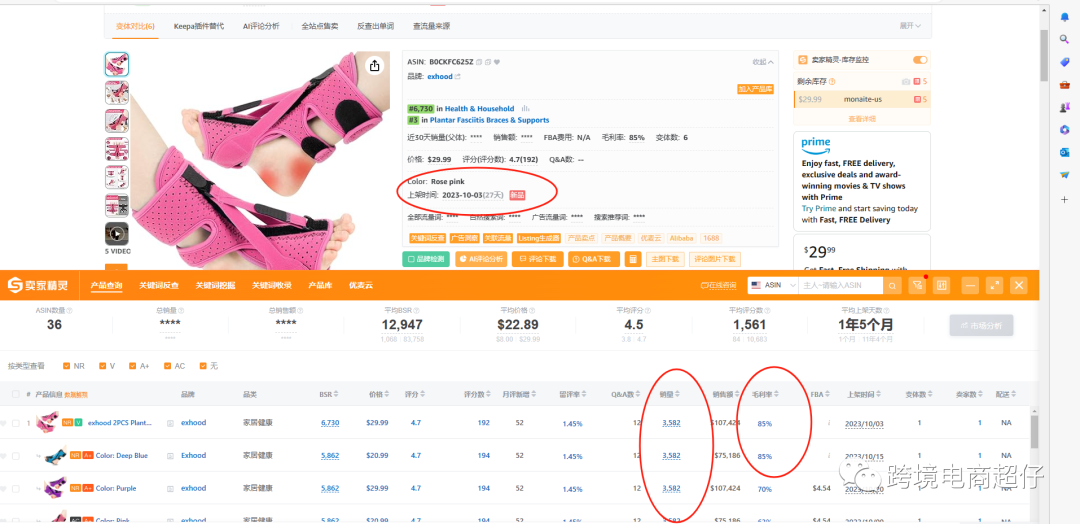Click the Try Prime link
This screenshot has height=524, width=1080.
point(819,209)
